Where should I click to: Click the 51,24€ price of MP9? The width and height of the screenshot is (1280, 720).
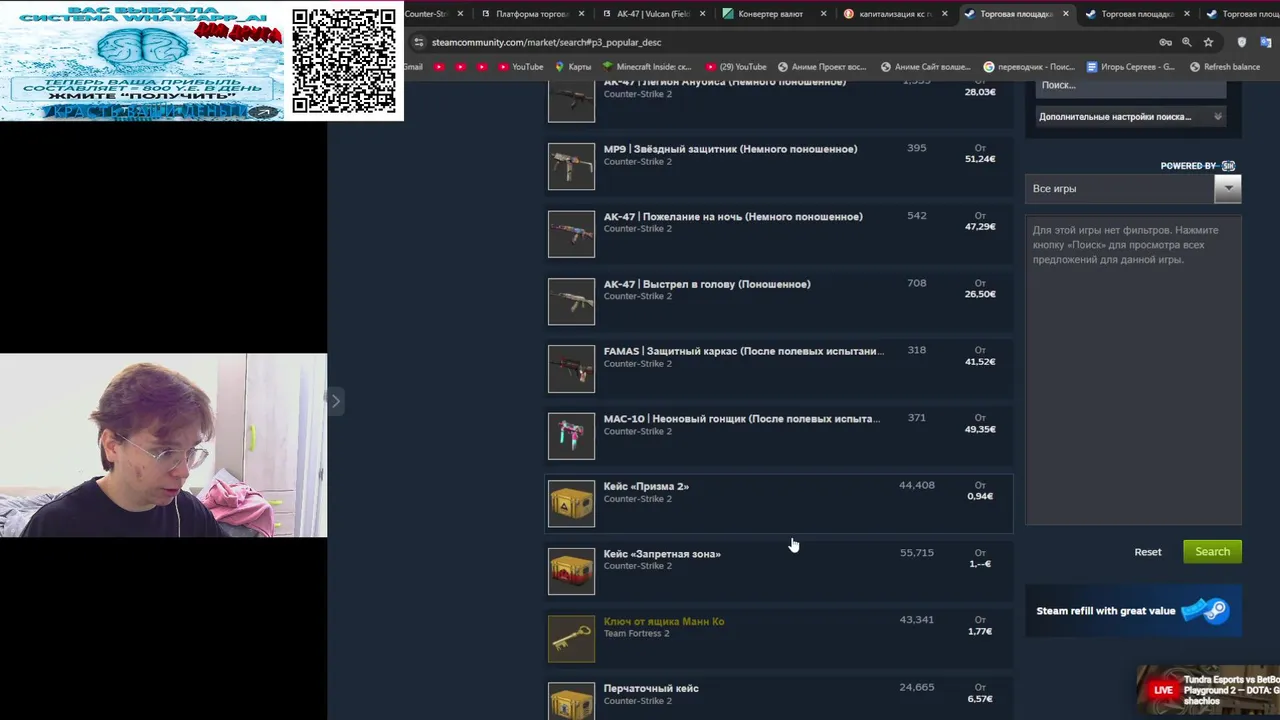pos(980,159)
